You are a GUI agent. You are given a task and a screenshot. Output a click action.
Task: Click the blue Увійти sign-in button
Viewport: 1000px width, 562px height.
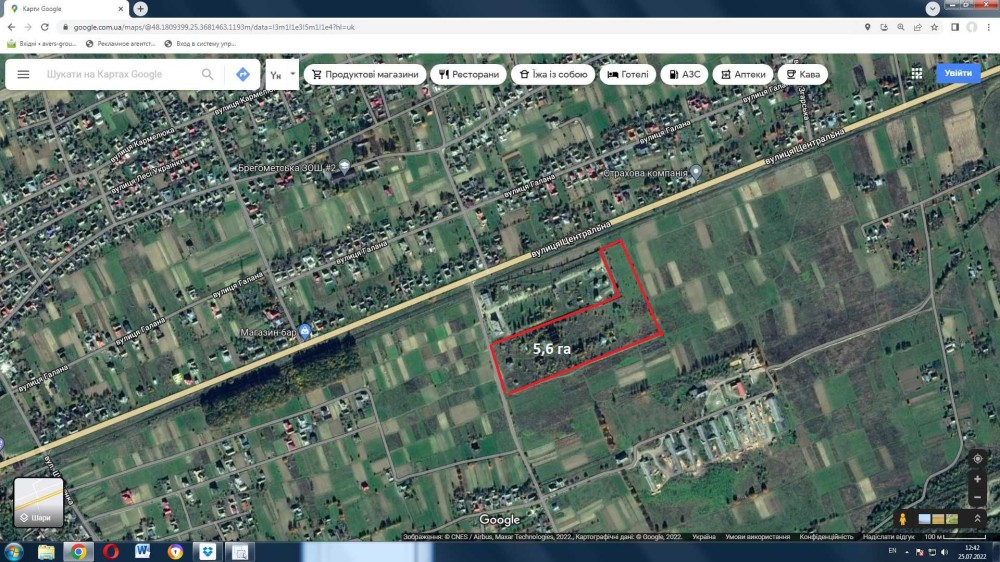click(958, 73)
